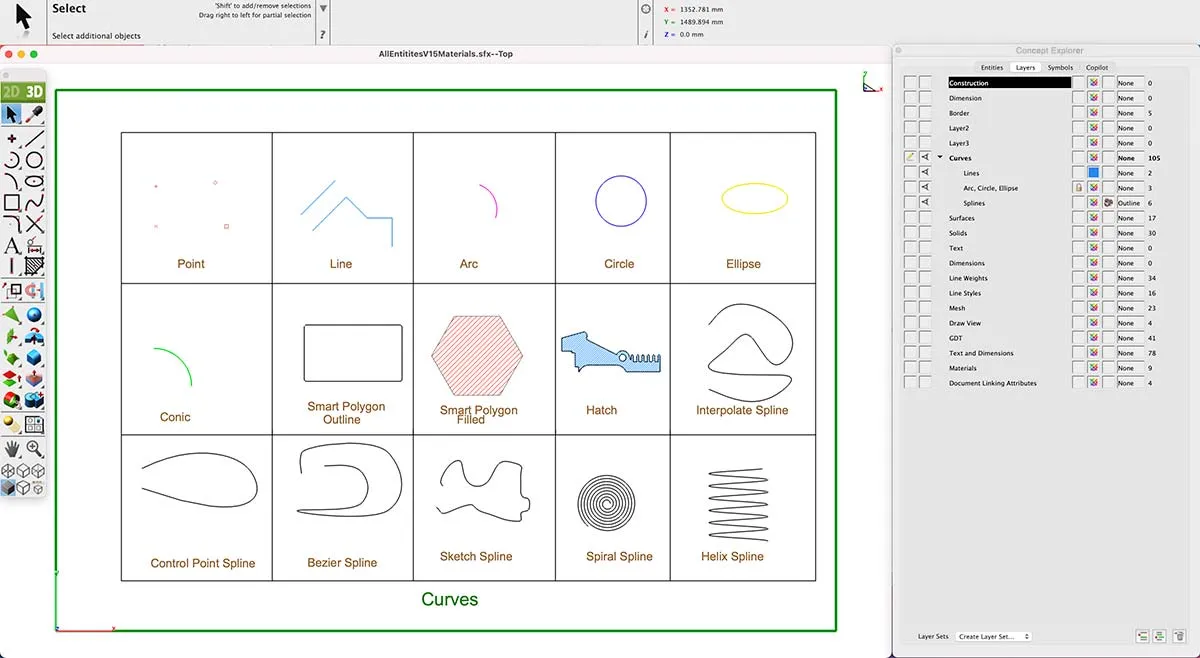The image size is (1200, 658).
Task: Click the magnifier zoom tool
Action: coord(34,449)
